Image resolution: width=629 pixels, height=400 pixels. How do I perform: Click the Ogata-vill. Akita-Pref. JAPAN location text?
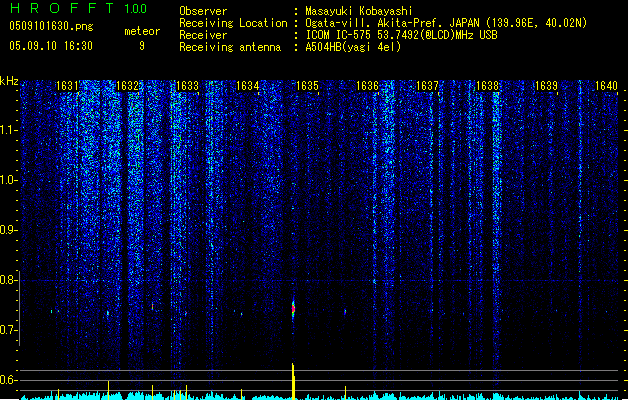pos(446,23)
